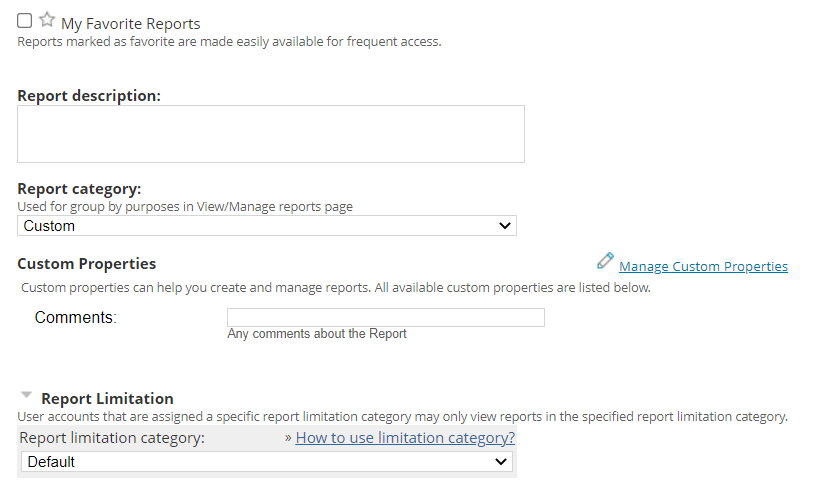Collapse the Report Limitation section triangle
Viewport: 822px width, 497px height.
[26, 396]
